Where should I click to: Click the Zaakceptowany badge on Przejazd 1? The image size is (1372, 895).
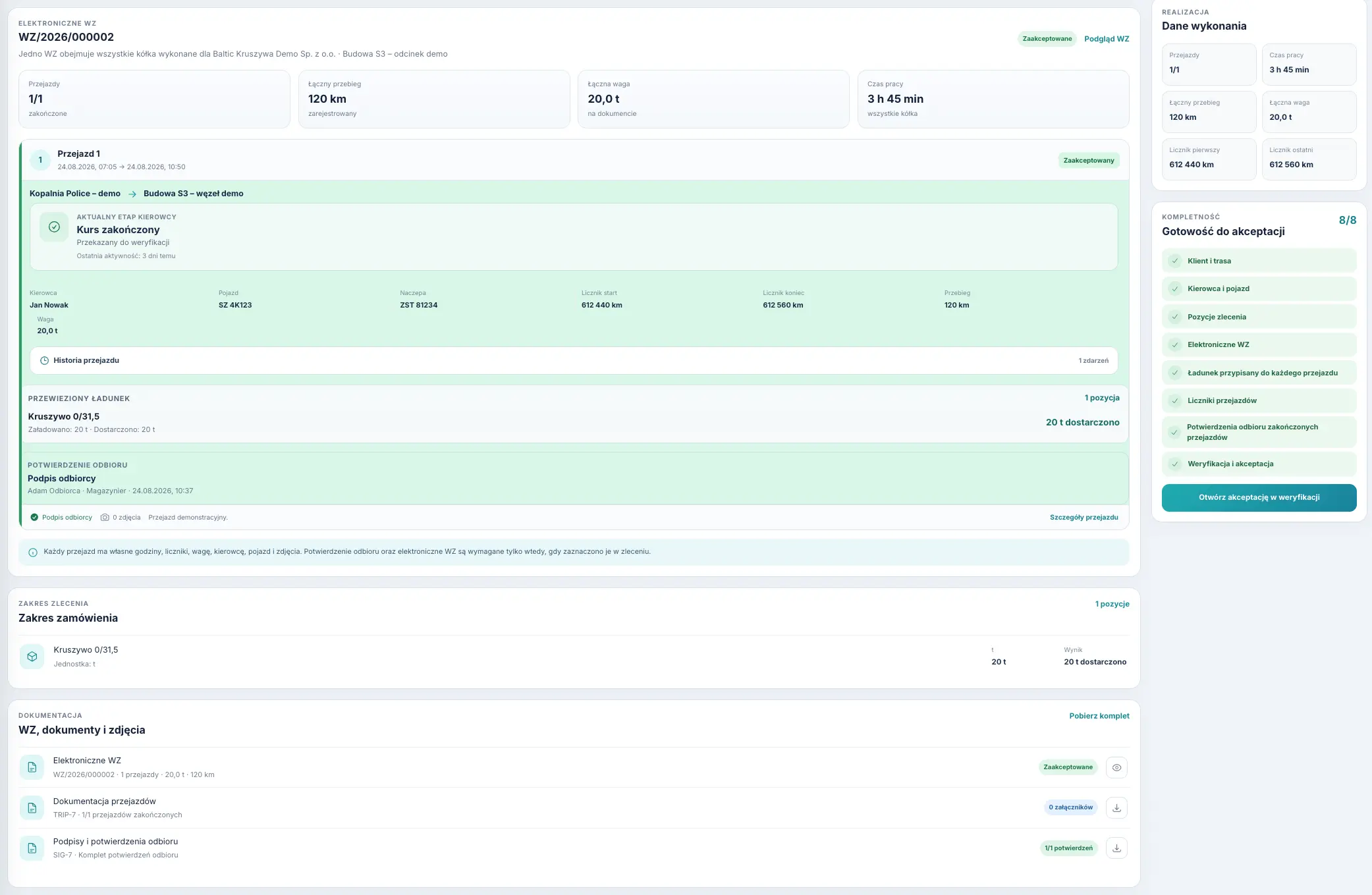tap(1089, 161)
